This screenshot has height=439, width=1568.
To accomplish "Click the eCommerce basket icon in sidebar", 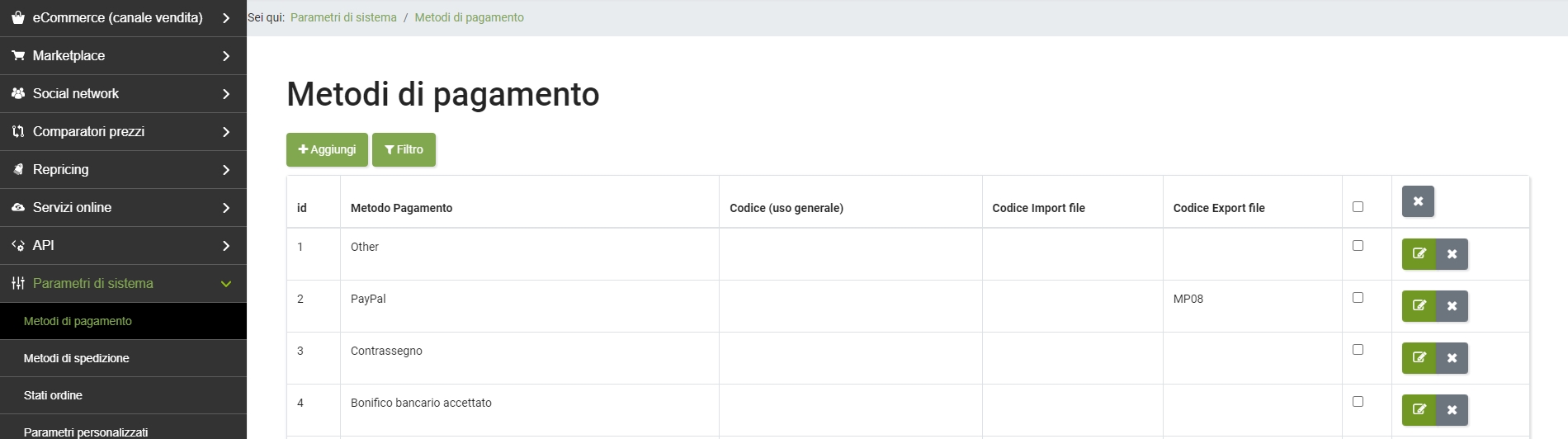I will click(x=18, y=17).
